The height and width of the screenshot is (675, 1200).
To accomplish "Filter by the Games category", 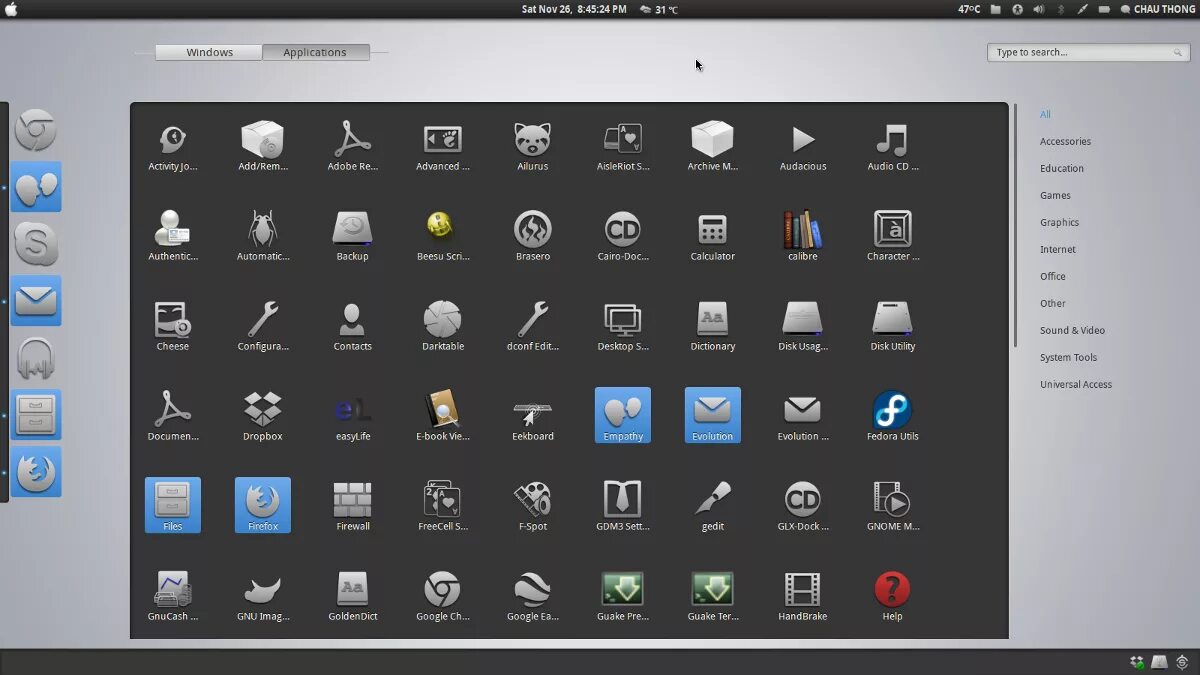I will tap(1055, 195).
